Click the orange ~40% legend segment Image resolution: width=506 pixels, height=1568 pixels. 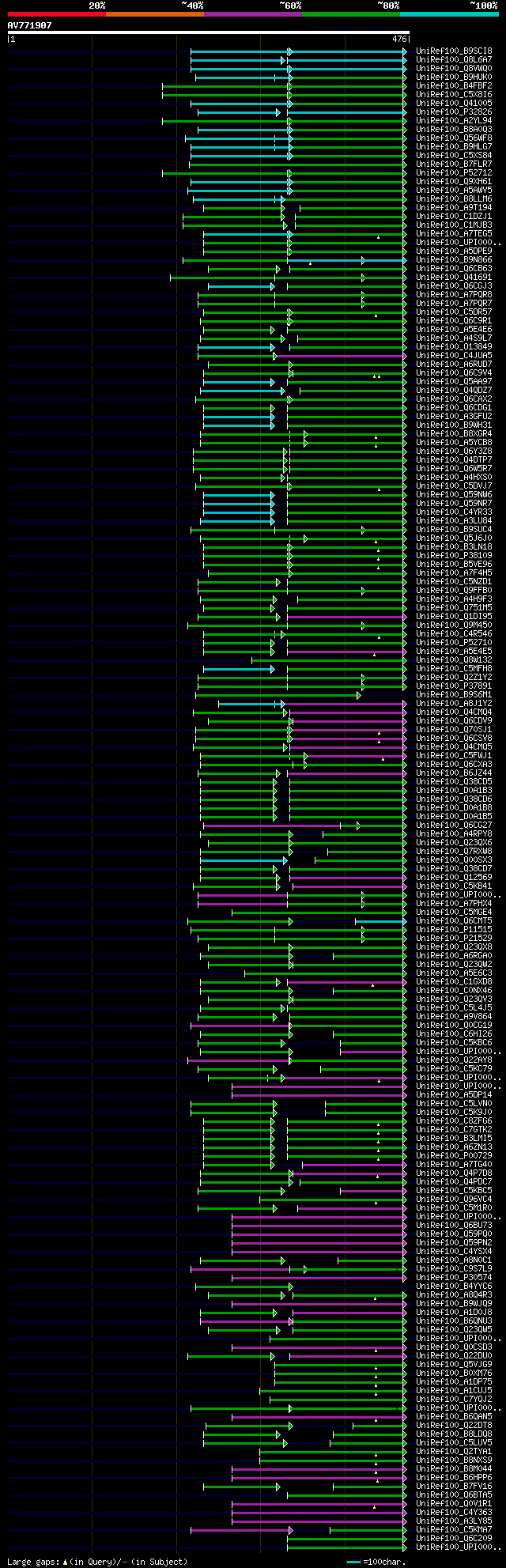click(155, 14)
